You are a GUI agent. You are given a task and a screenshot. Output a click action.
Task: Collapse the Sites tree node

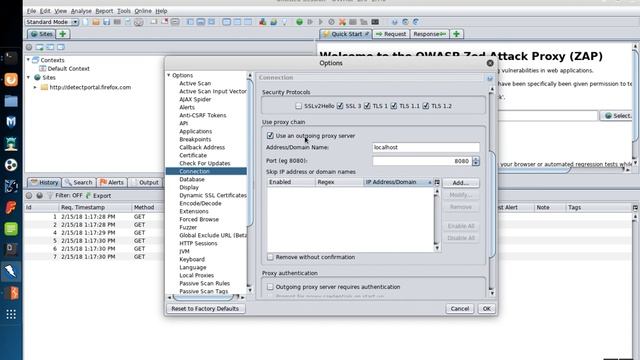tap(28, 78)
